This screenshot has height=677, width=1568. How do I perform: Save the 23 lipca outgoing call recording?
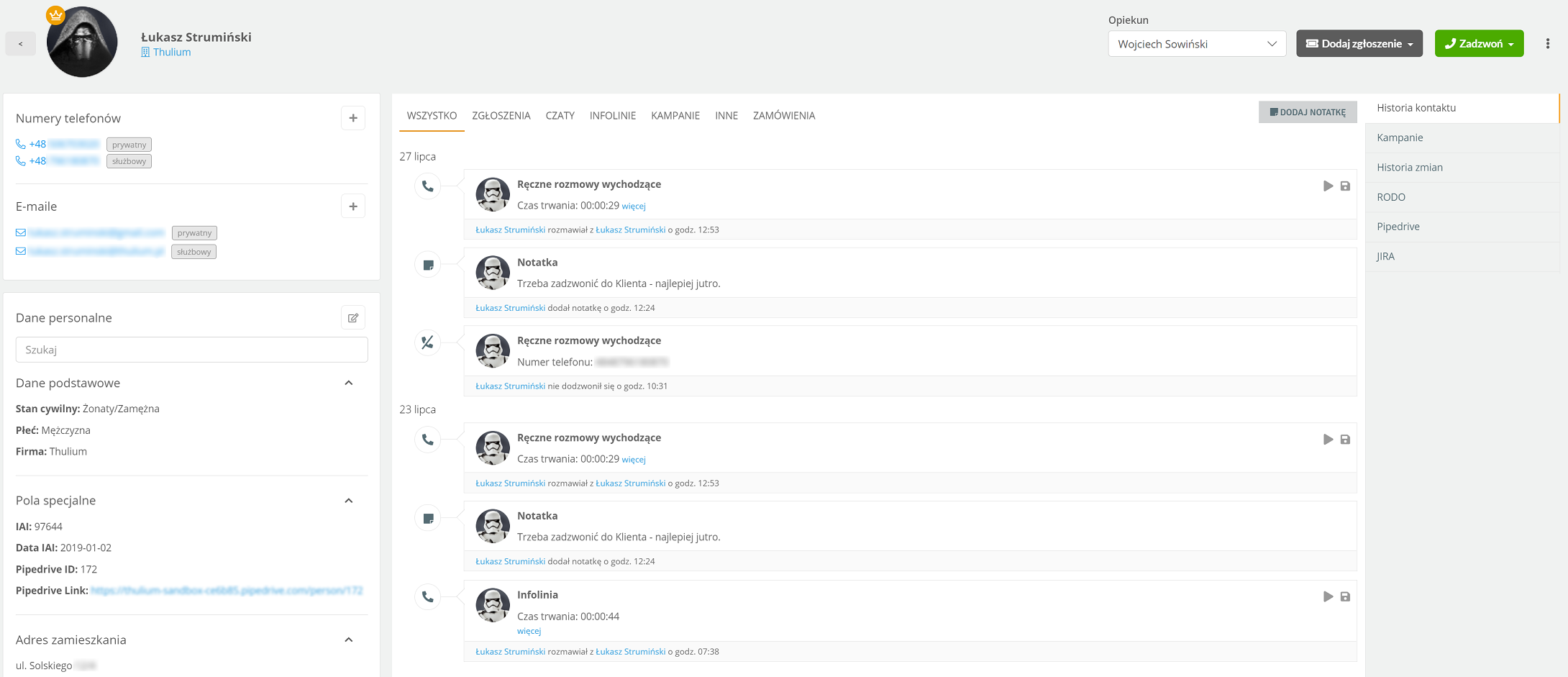[1345, 440]
